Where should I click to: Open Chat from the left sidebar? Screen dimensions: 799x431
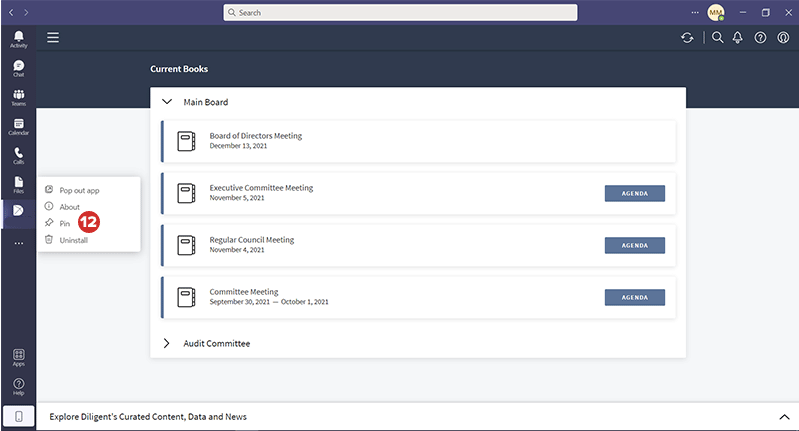(x=18, y=68)
